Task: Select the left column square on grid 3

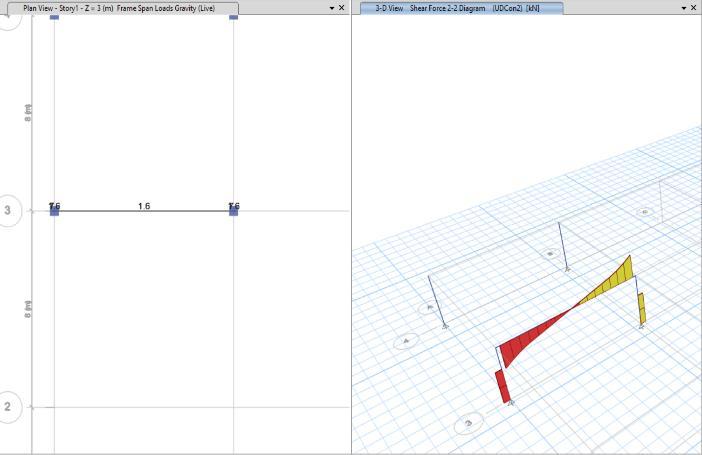Action: pyautogui.click(x=54, y=211)
